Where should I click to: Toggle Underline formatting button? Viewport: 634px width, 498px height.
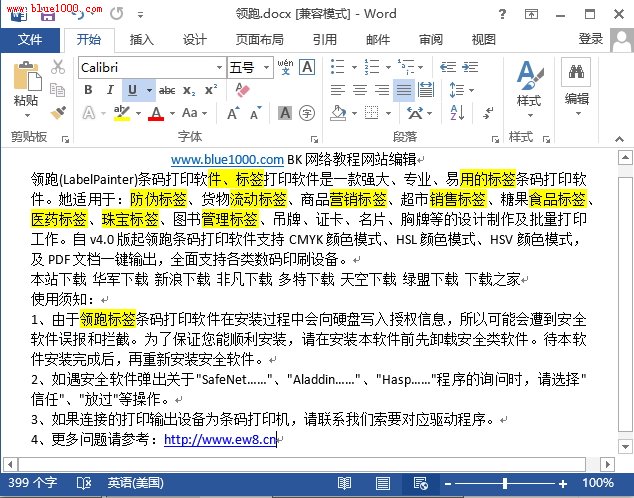coord(132,90)
